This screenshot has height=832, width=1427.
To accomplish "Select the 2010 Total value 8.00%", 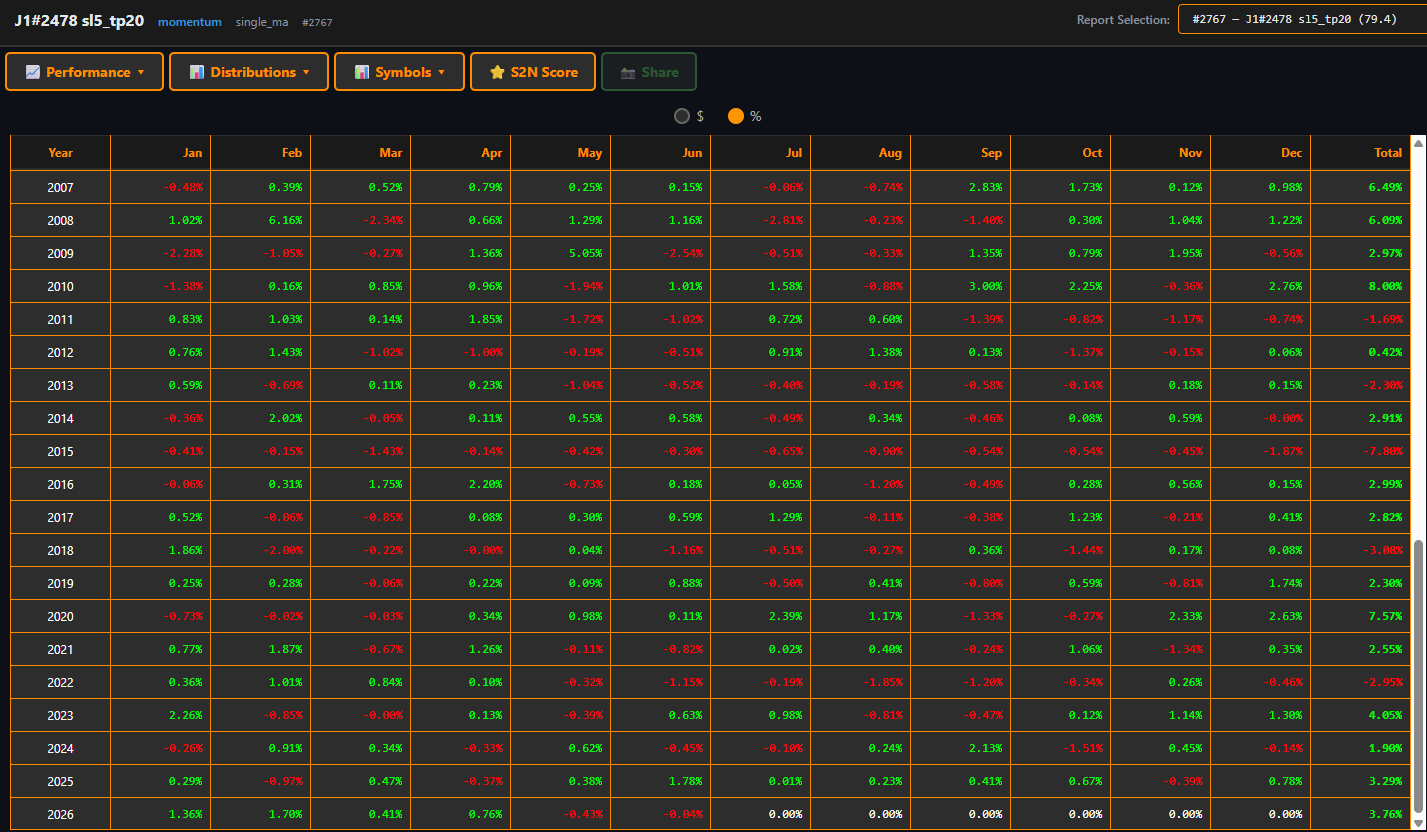I will [1385, 286].
